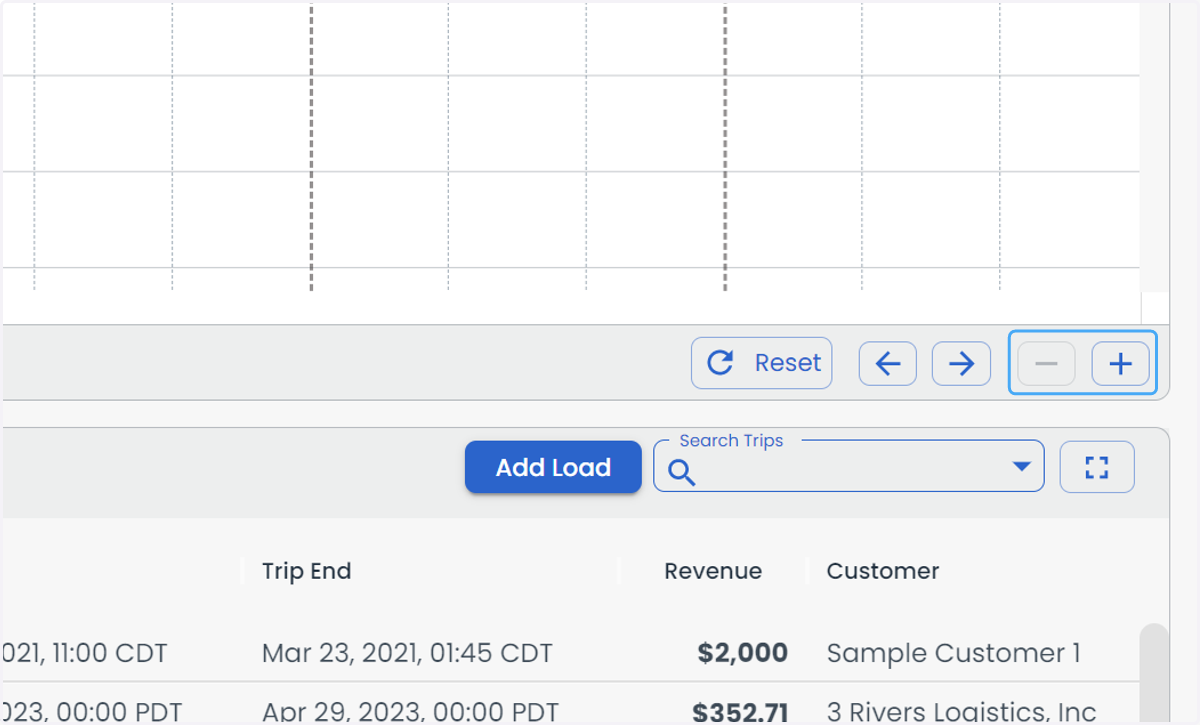Select the Mar 23, 2021, 01:45 CDT cell
Viewport: 1200px width, 725px height.
[x=407, y=653]
